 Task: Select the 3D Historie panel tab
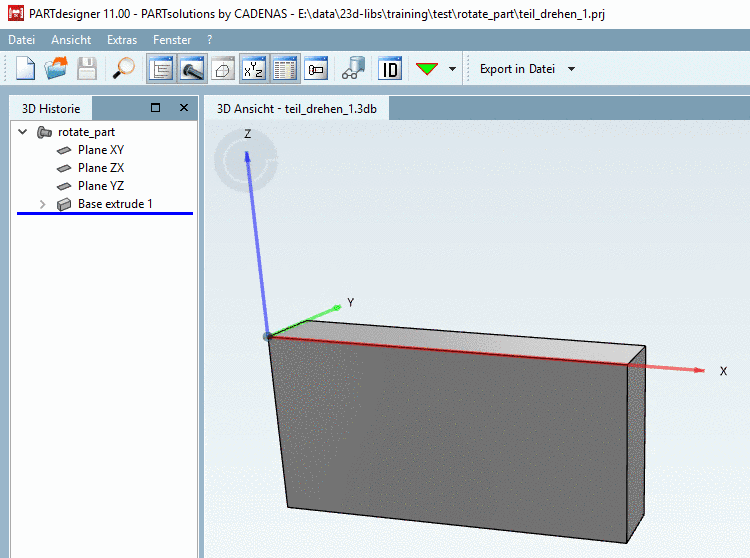coord(51,109)
